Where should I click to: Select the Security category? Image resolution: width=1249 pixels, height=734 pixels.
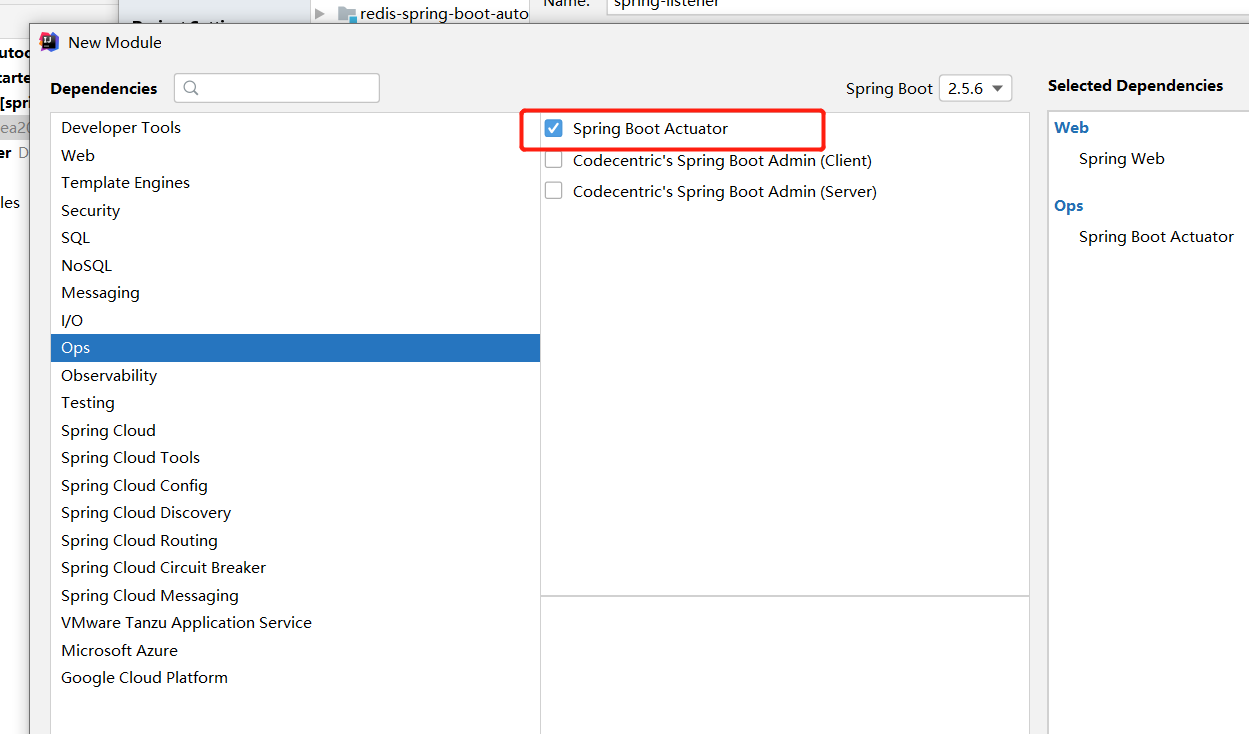(x=295, y=210)
